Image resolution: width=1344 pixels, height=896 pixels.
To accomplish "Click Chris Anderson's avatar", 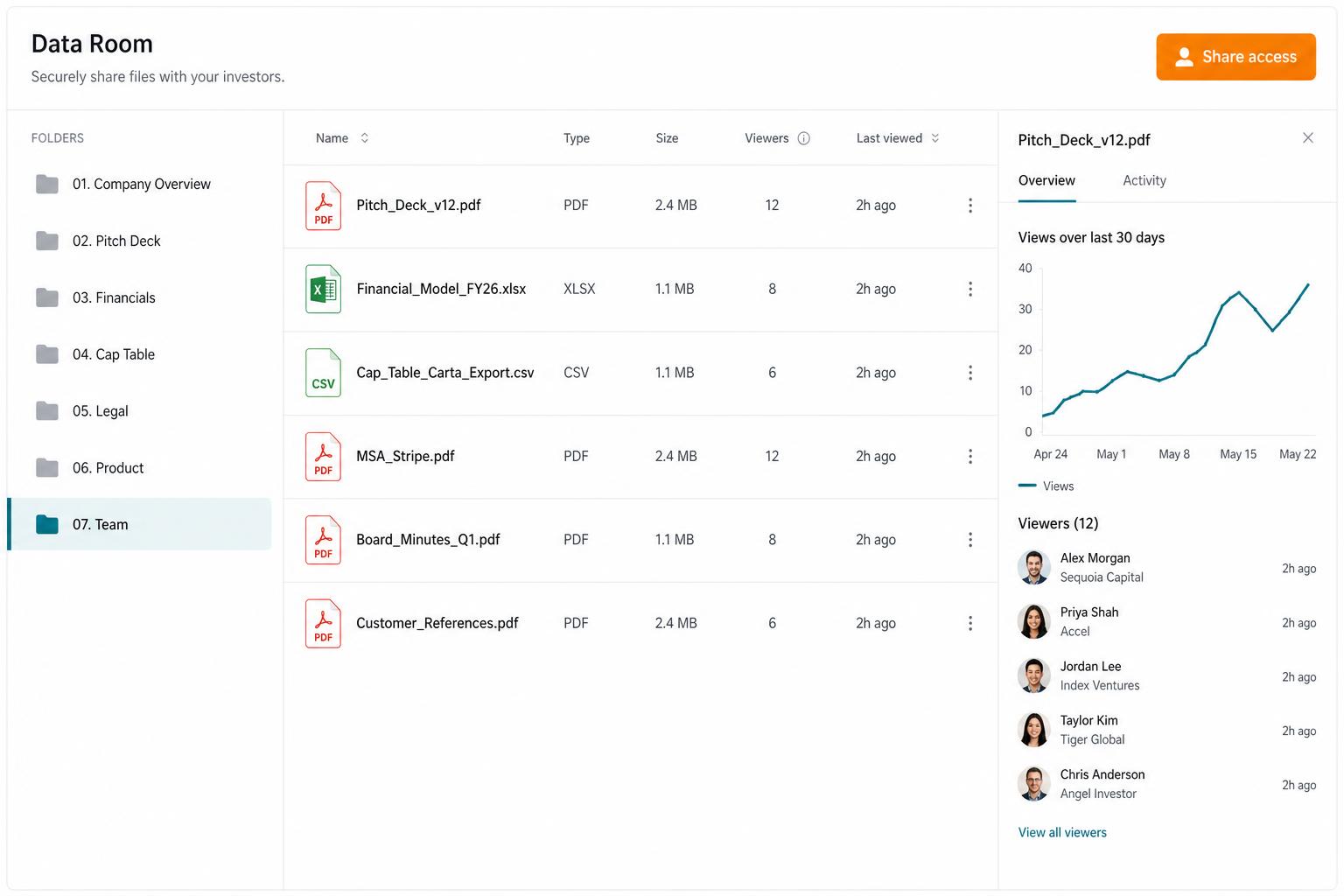I will click(x=1034, y=784).
